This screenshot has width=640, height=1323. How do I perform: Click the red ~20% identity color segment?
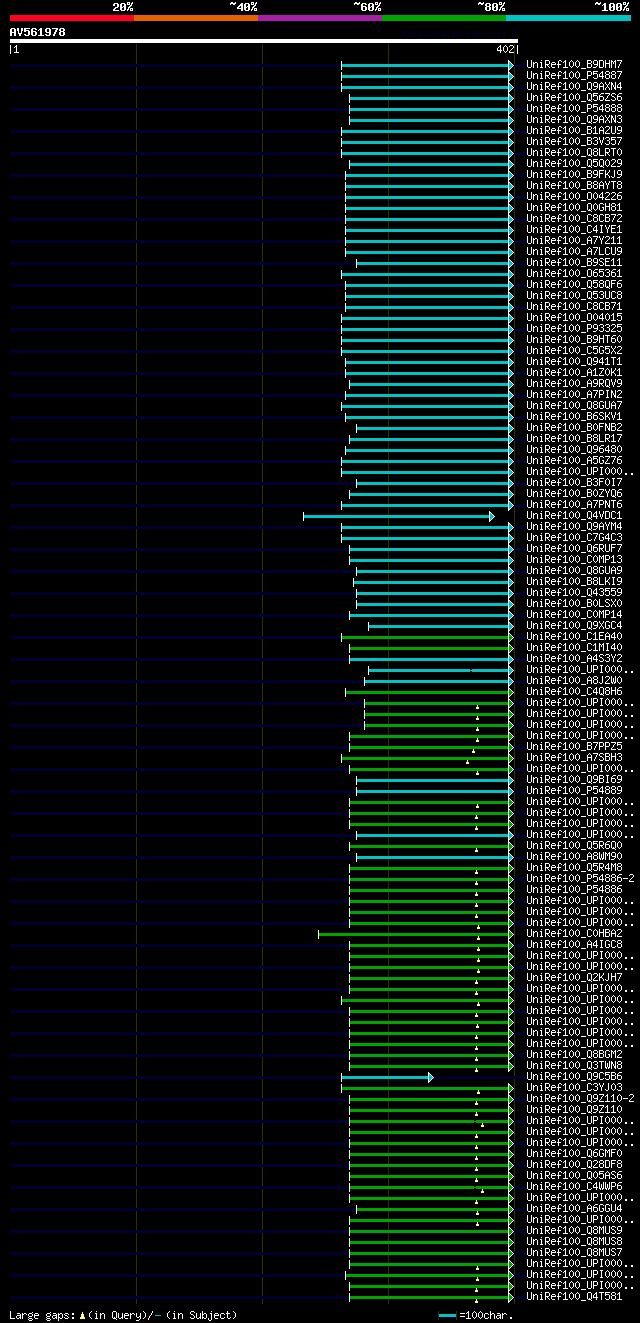(71, 18)
